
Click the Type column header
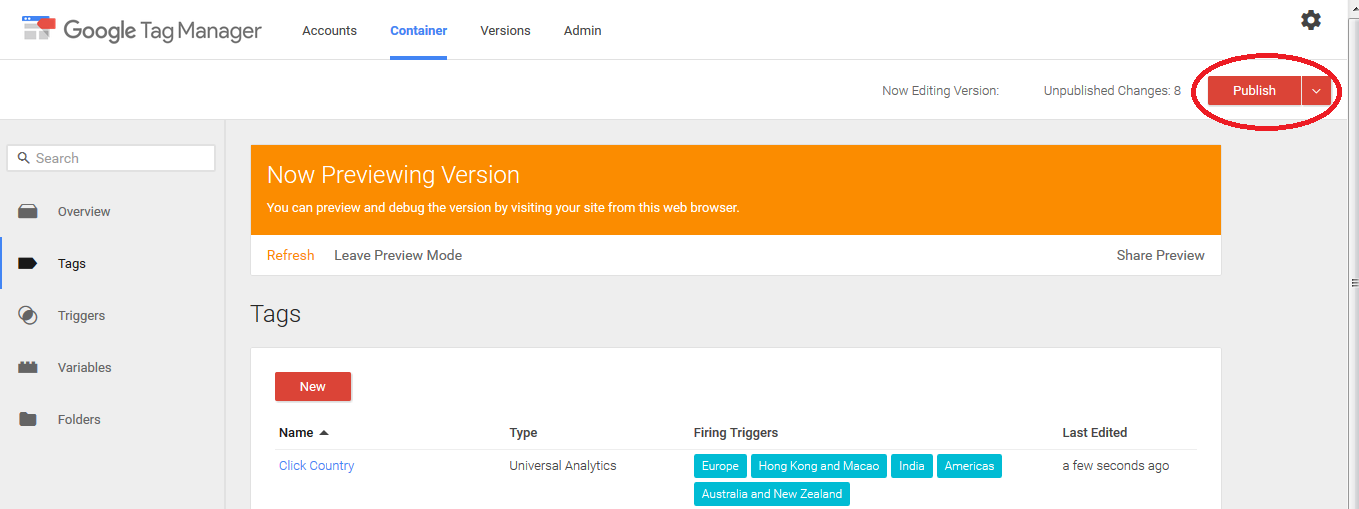[523, 433]
